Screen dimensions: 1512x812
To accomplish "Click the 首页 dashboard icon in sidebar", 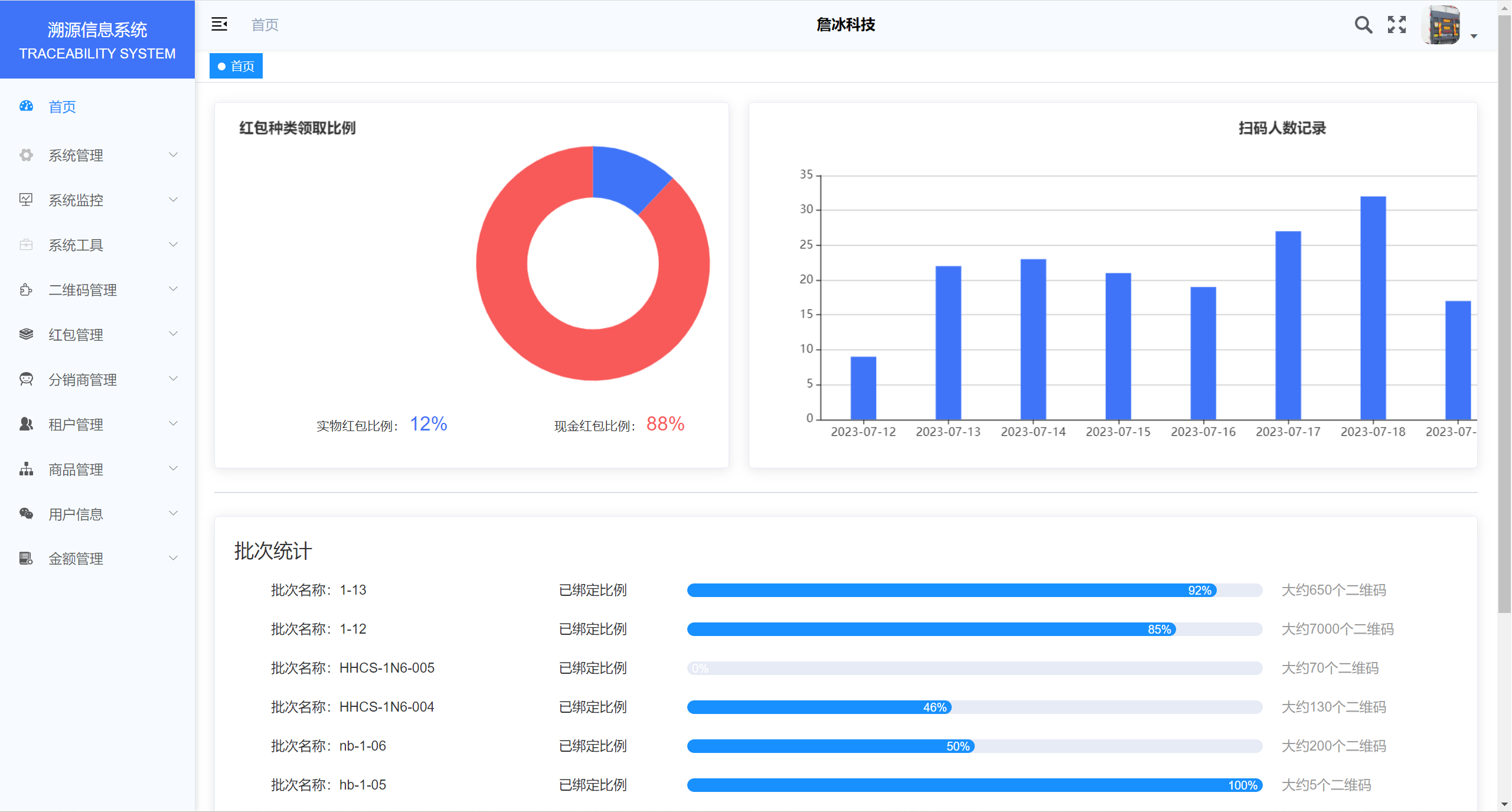I will point(26,106).
